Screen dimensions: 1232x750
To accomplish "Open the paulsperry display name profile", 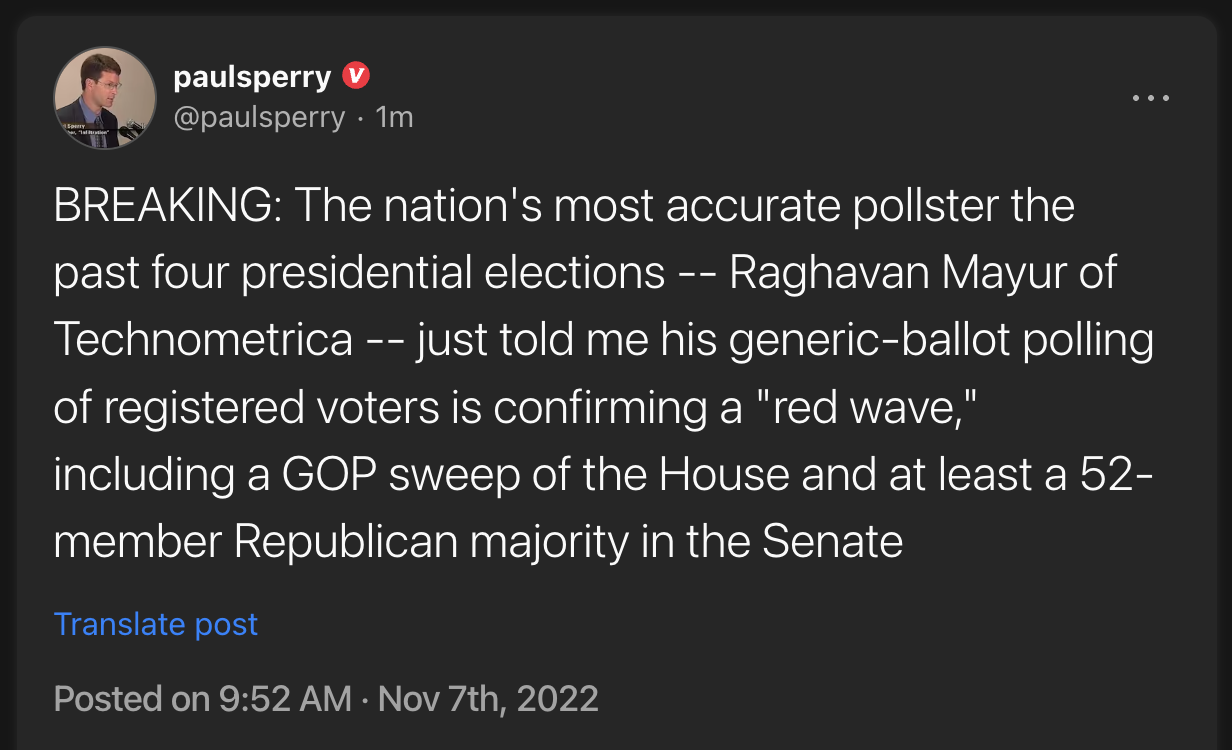I will coord(252,76).
